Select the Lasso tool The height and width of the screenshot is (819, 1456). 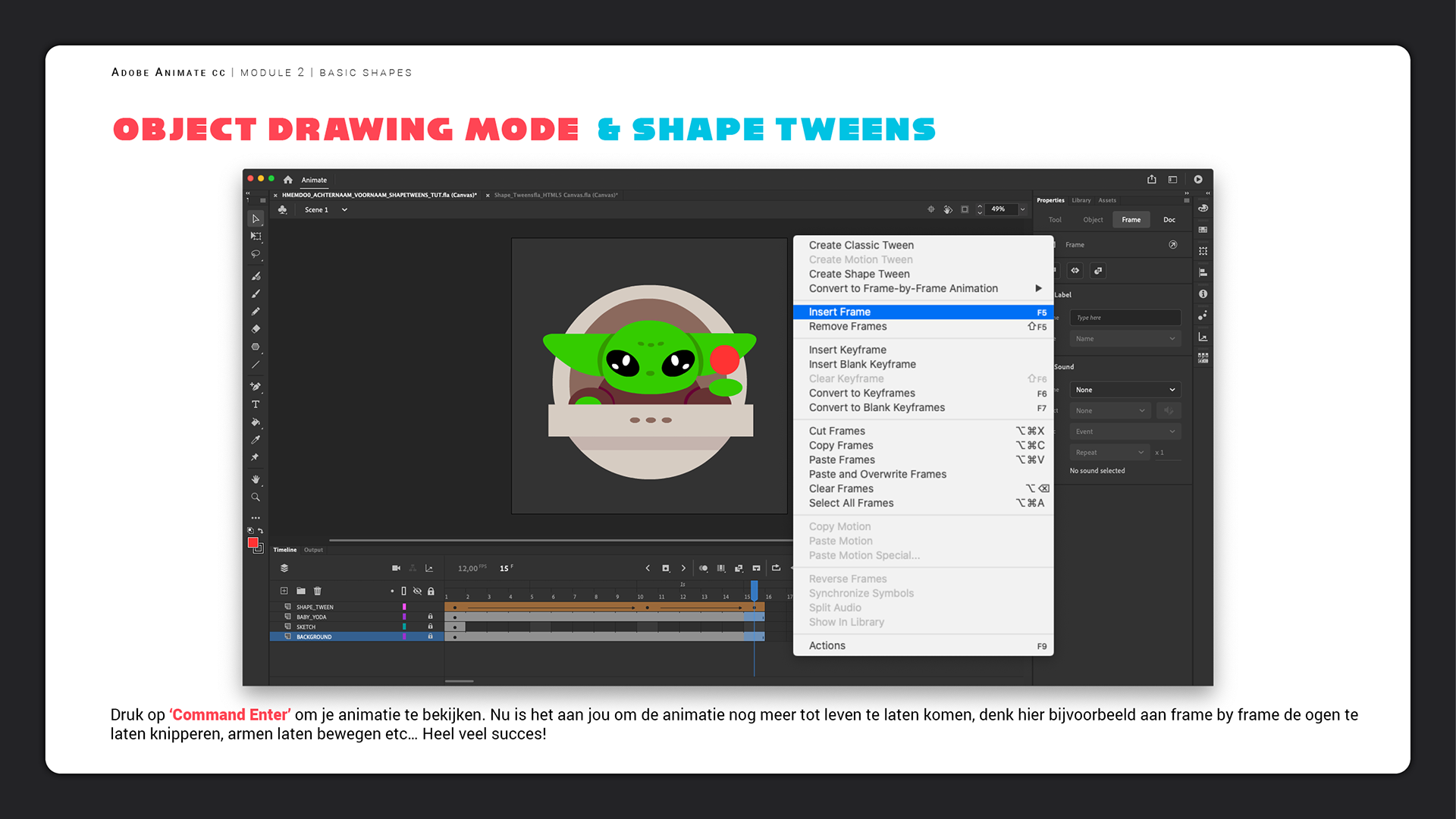tap(256, 255)
